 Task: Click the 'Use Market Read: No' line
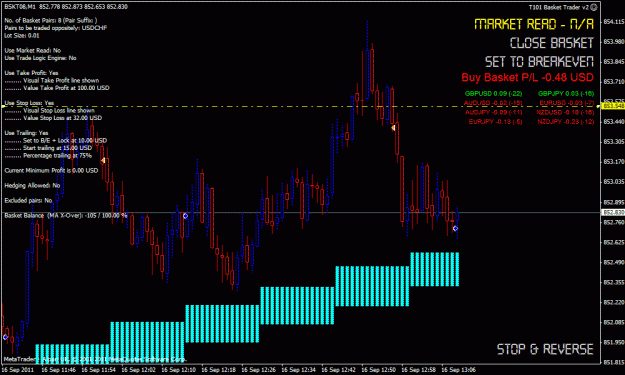click(33, 51)
